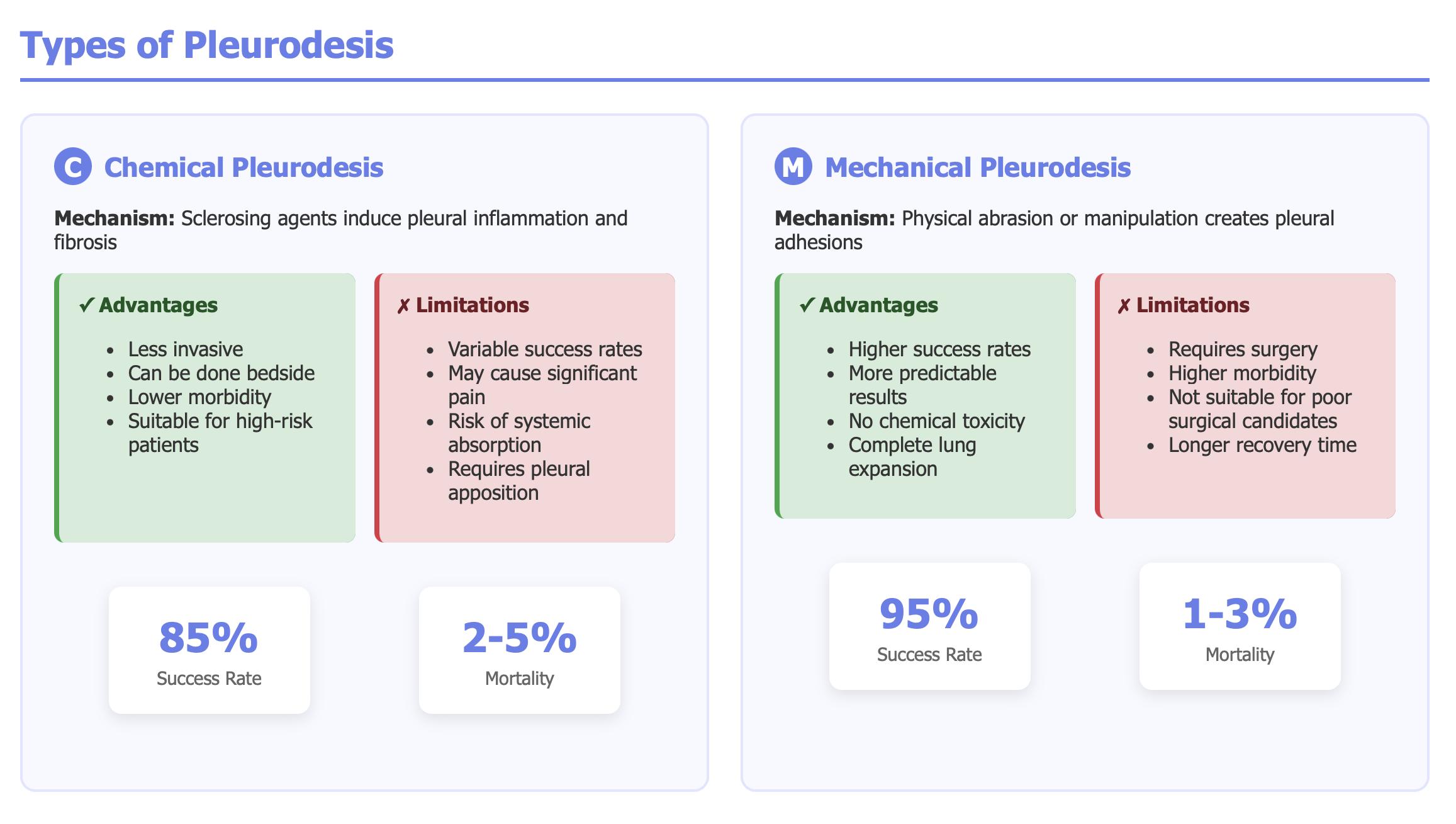1456x824 pixels.
Task: Click the "Less invasive" bullet item
Action: coord(185,349)
